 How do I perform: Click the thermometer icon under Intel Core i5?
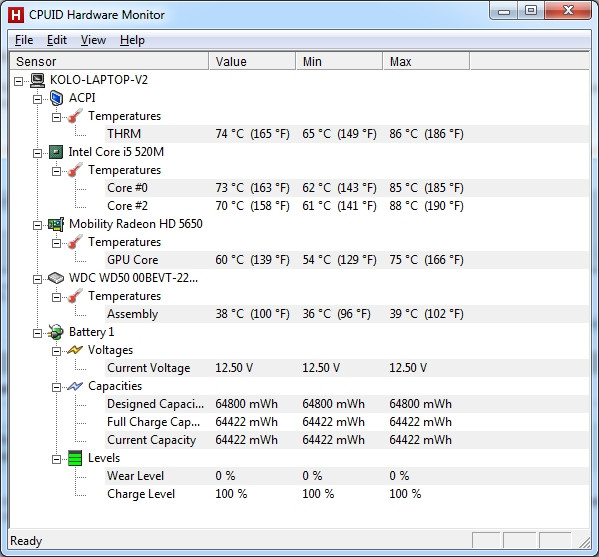[75, 170]
